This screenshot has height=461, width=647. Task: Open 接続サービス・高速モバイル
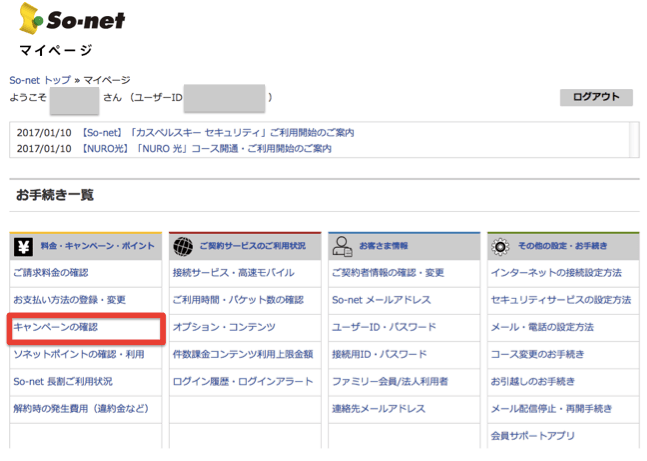[x=234, y=273]
